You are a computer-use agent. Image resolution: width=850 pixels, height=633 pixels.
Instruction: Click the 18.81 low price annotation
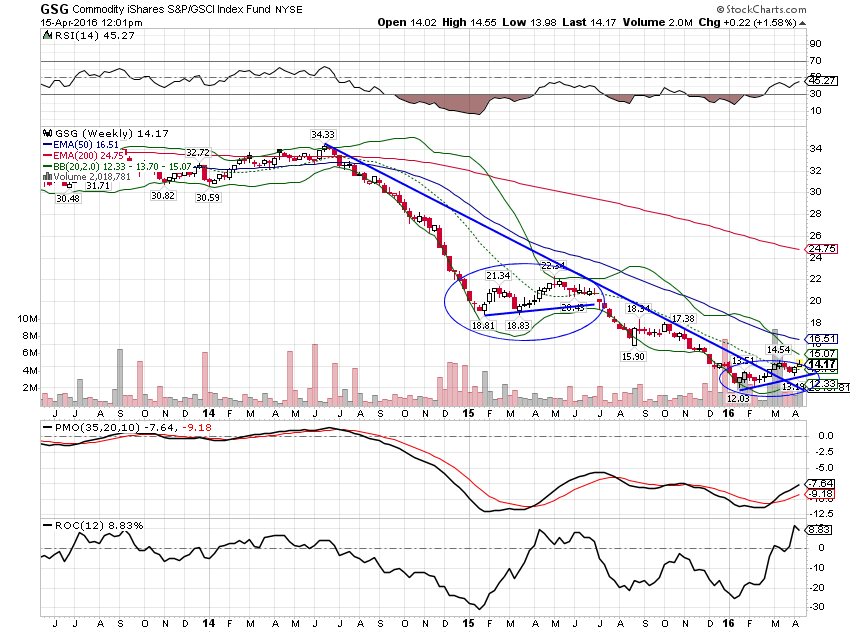(x=484, y=326)
